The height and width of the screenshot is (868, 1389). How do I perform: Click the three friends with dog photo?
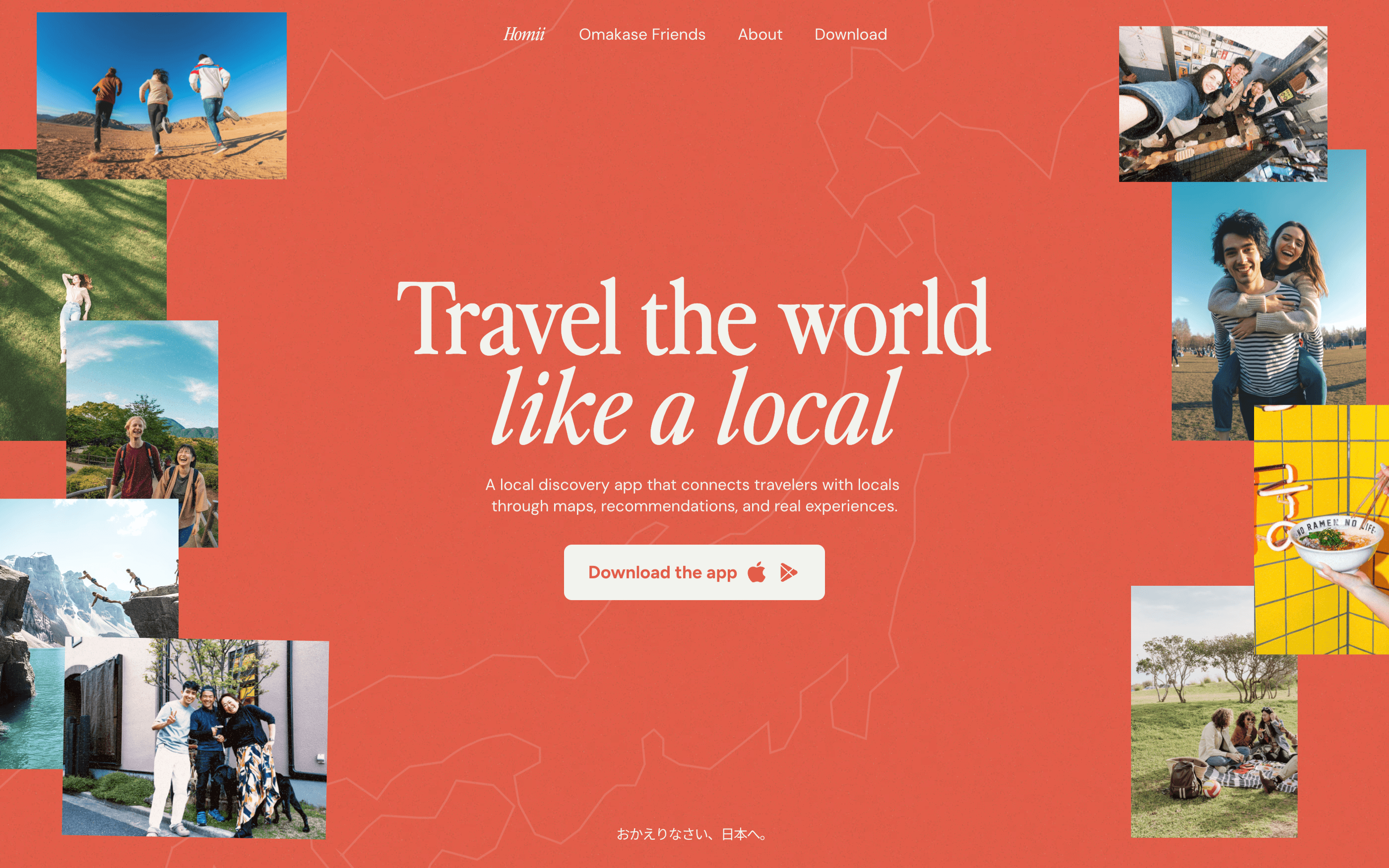click(195, 738)
